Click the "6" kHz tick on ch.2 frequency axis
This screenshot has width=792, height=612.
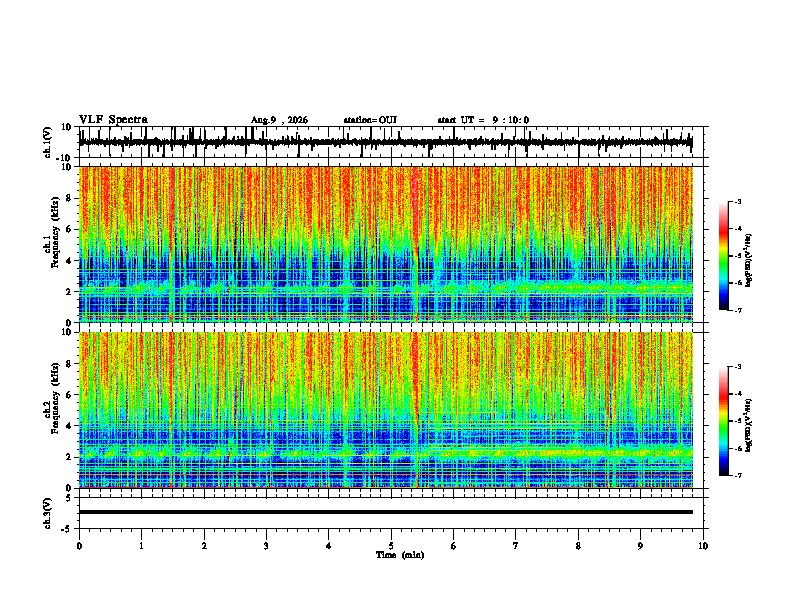coord(70,394)
